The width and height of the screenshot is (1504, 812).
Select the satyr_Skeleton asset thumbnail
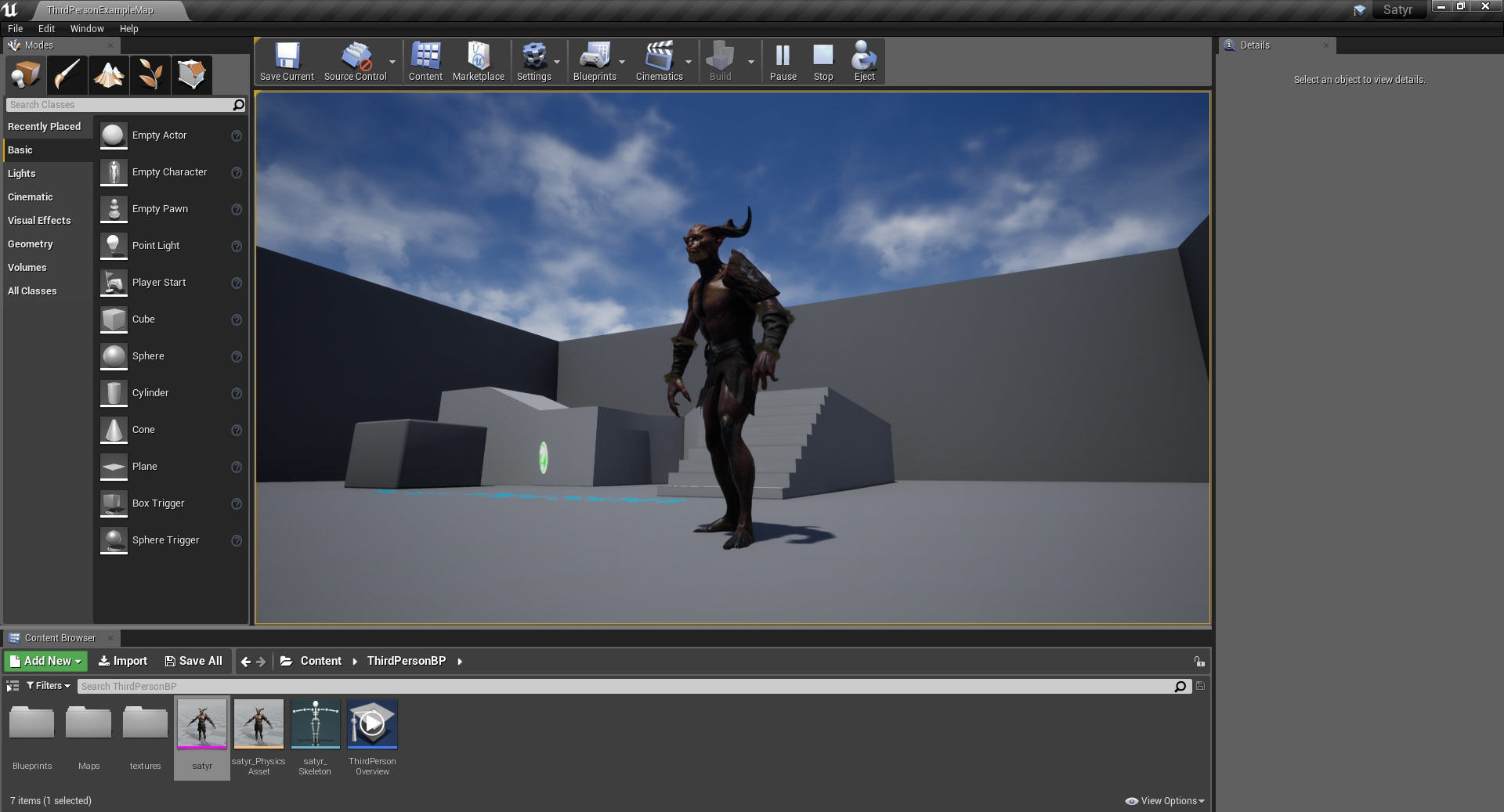(315, 724)
